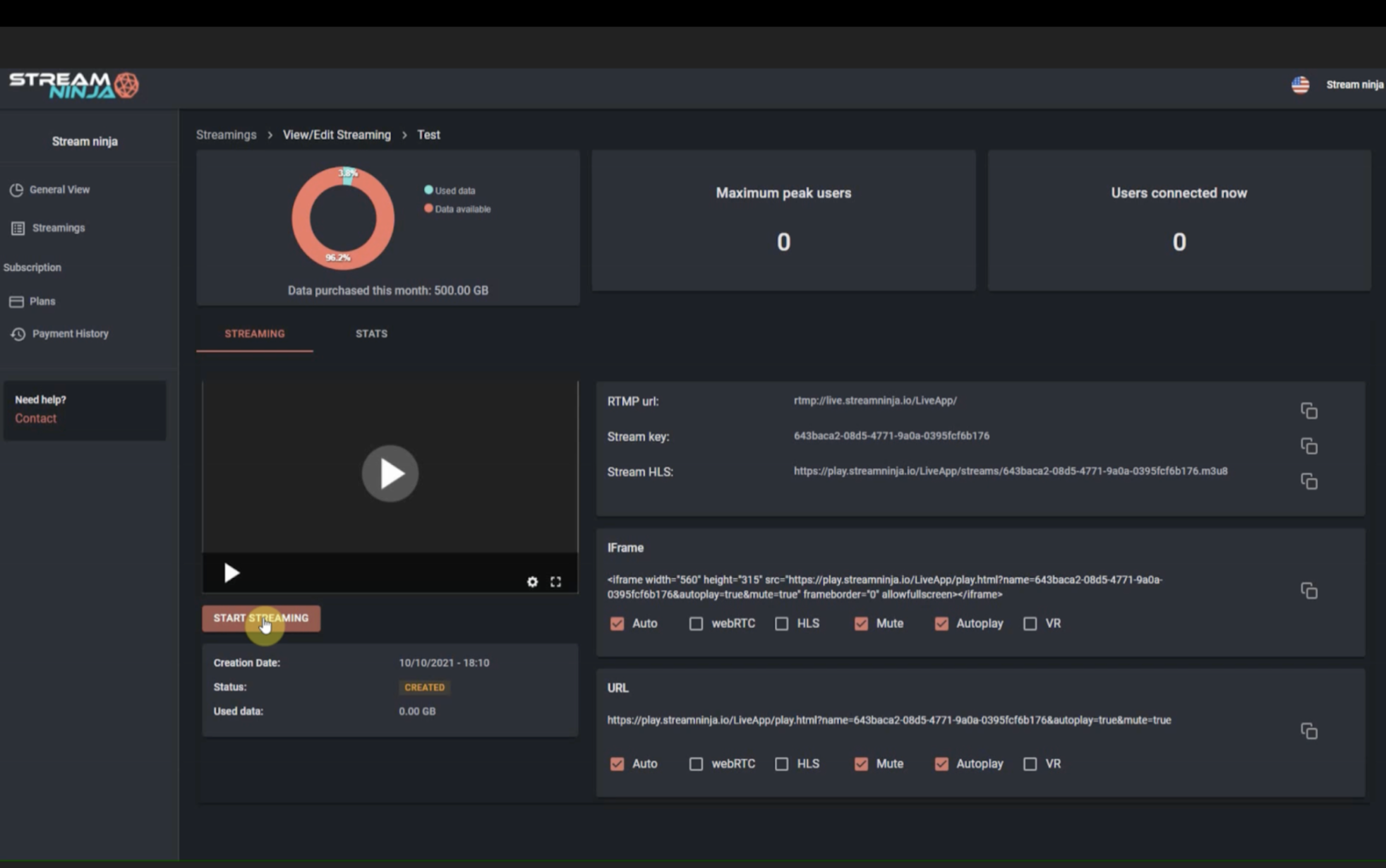Enable webRTC checkbox in URL section
This screenshot has width=1386, height=868.
point(696,764)
